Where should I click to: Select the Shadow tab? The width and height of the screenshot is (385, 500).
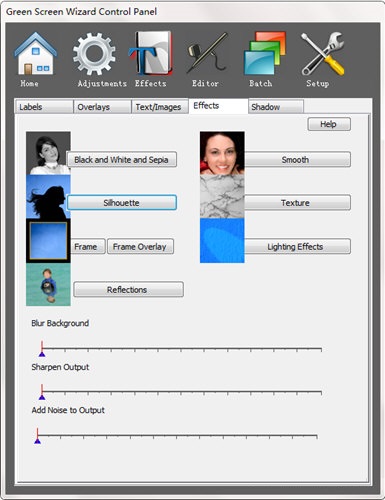point(276,107)
